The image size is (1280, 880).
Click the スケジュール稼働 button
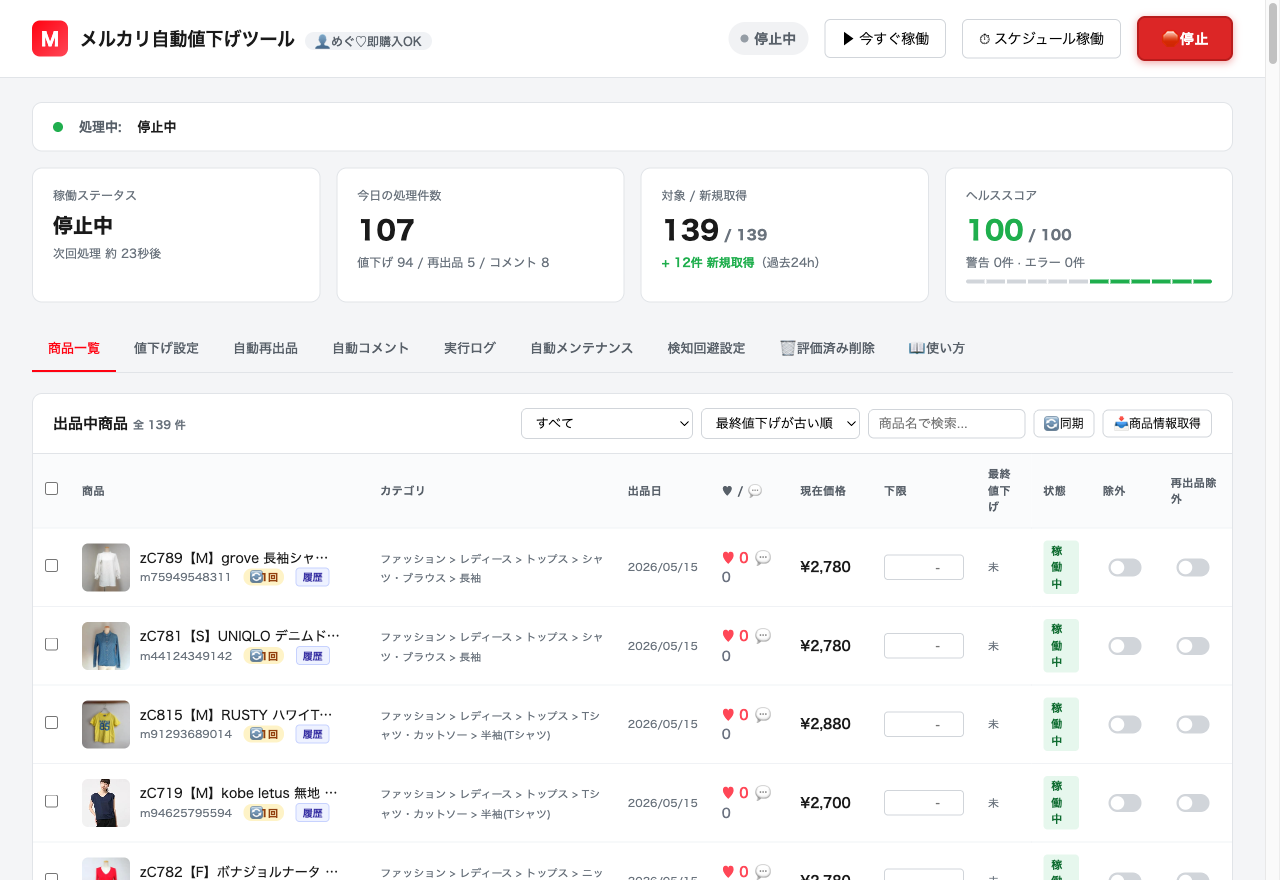pos(1041,39)
